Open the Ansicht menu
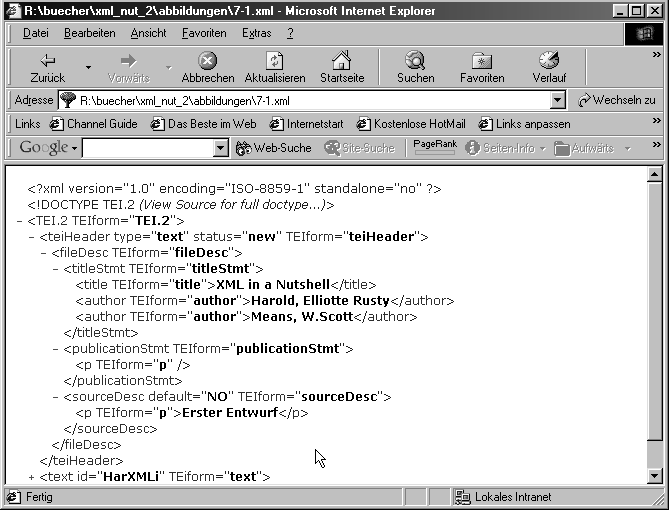The width and height of the screenshot is (669, 510). click(x=148, y=33)
